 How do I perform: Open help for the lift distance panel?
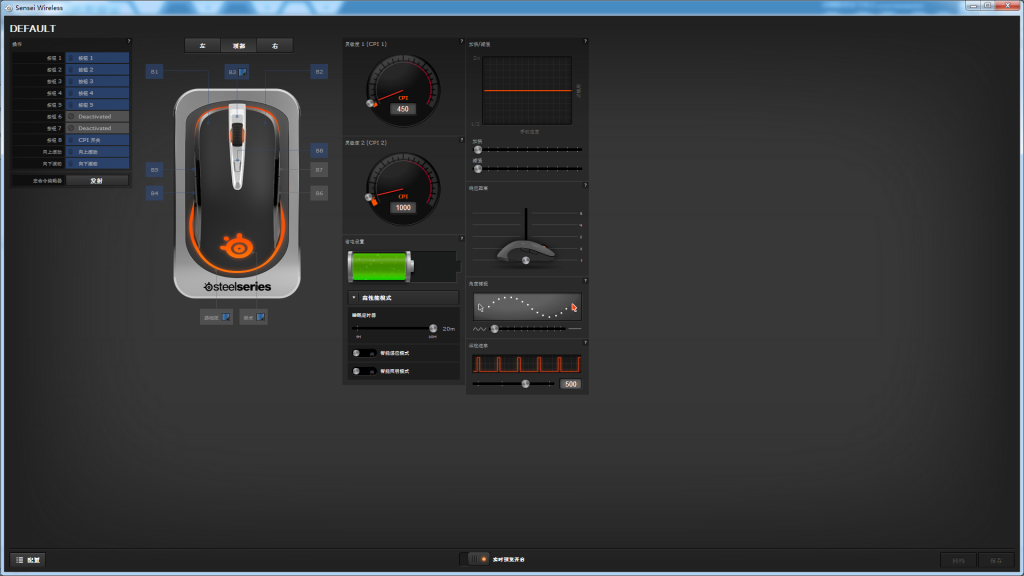click(585, 185)
